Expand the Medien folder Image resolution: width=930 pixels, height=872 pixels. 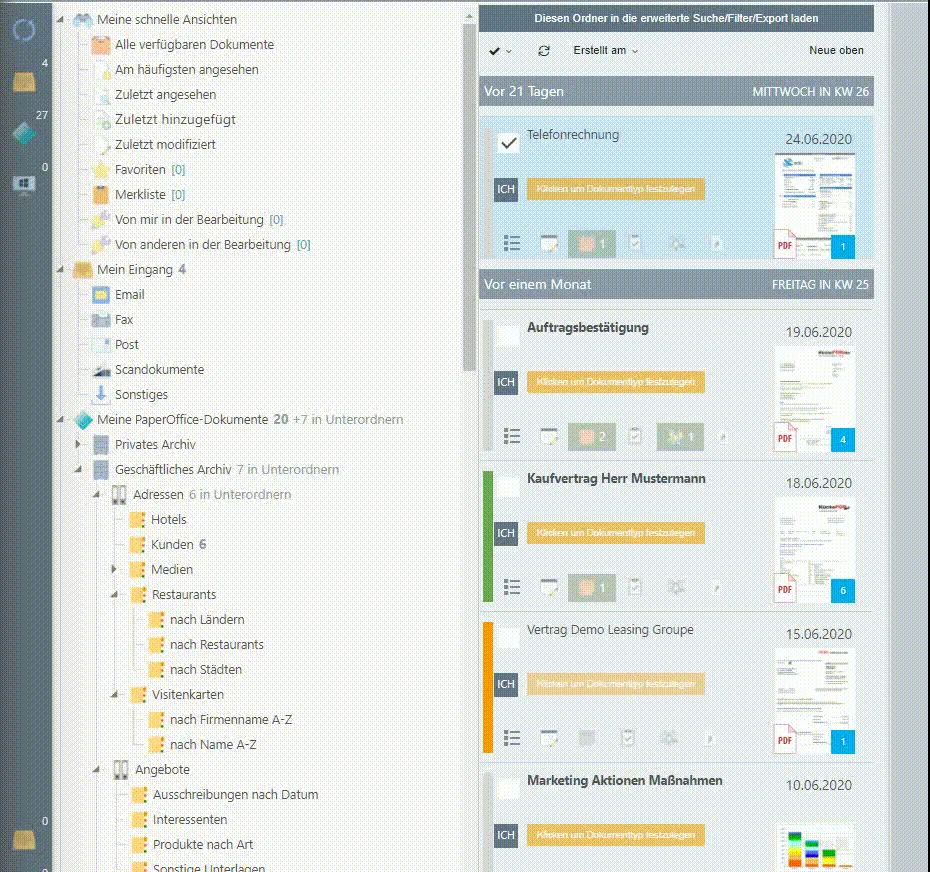pyautogui.click(x=114, y=569)
